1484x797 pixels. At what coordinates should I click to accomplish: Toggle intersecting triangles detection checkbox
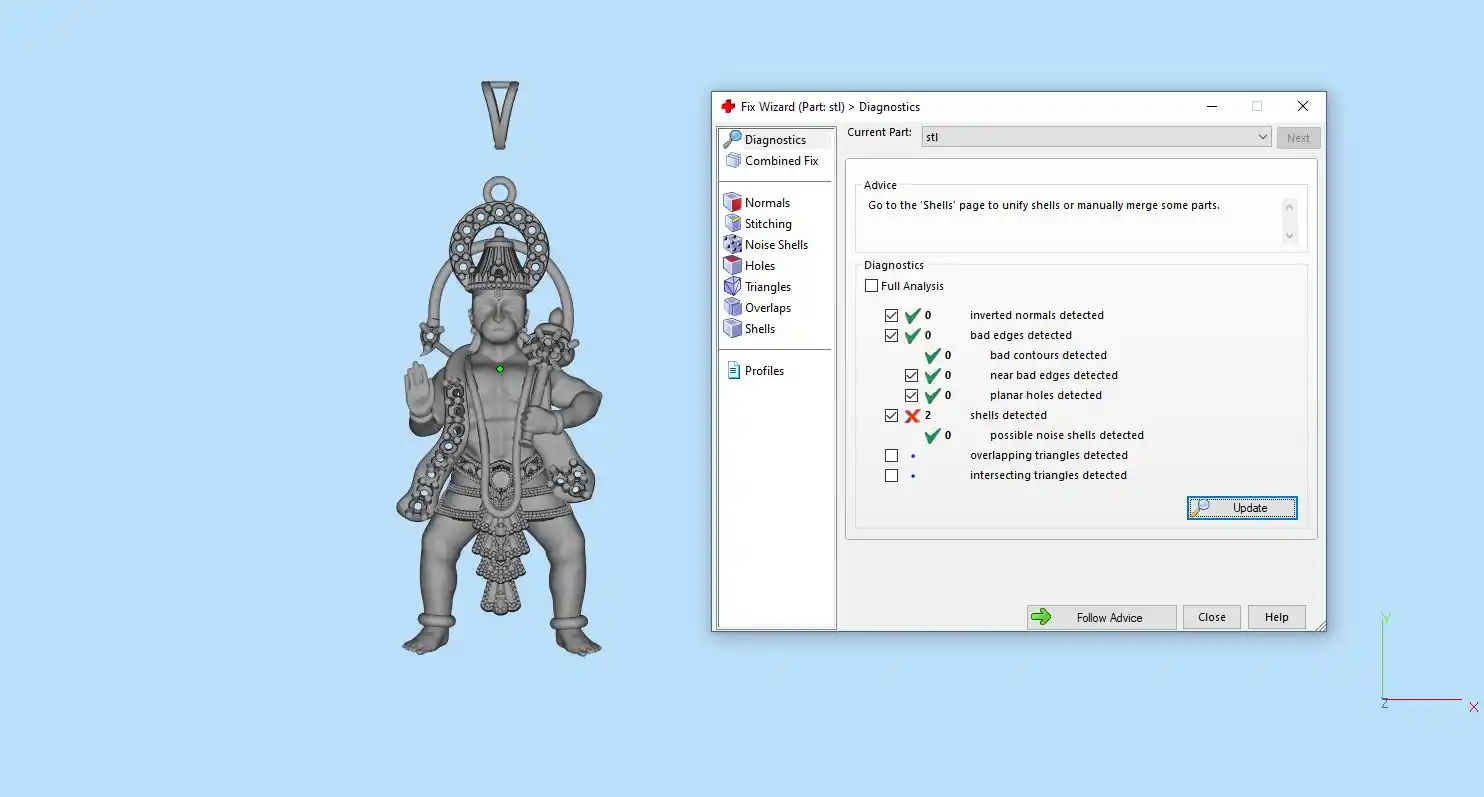click(x=892, y=476)
